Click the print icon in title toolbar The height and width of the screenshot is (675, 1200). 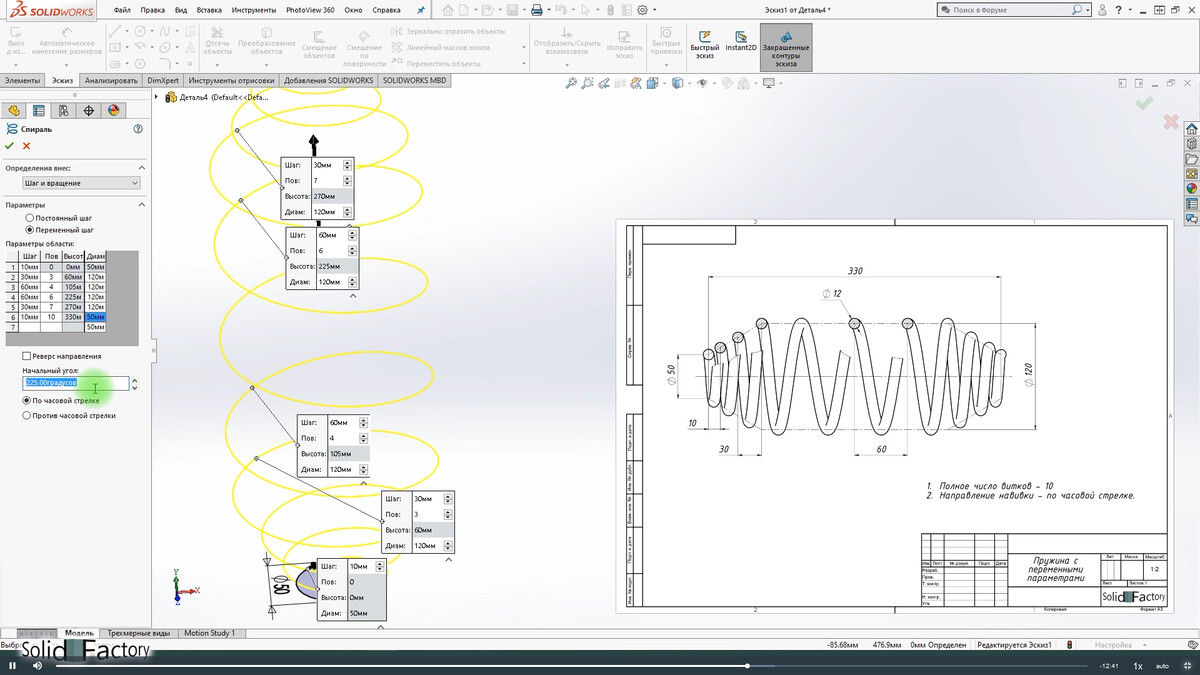[537, 10]
